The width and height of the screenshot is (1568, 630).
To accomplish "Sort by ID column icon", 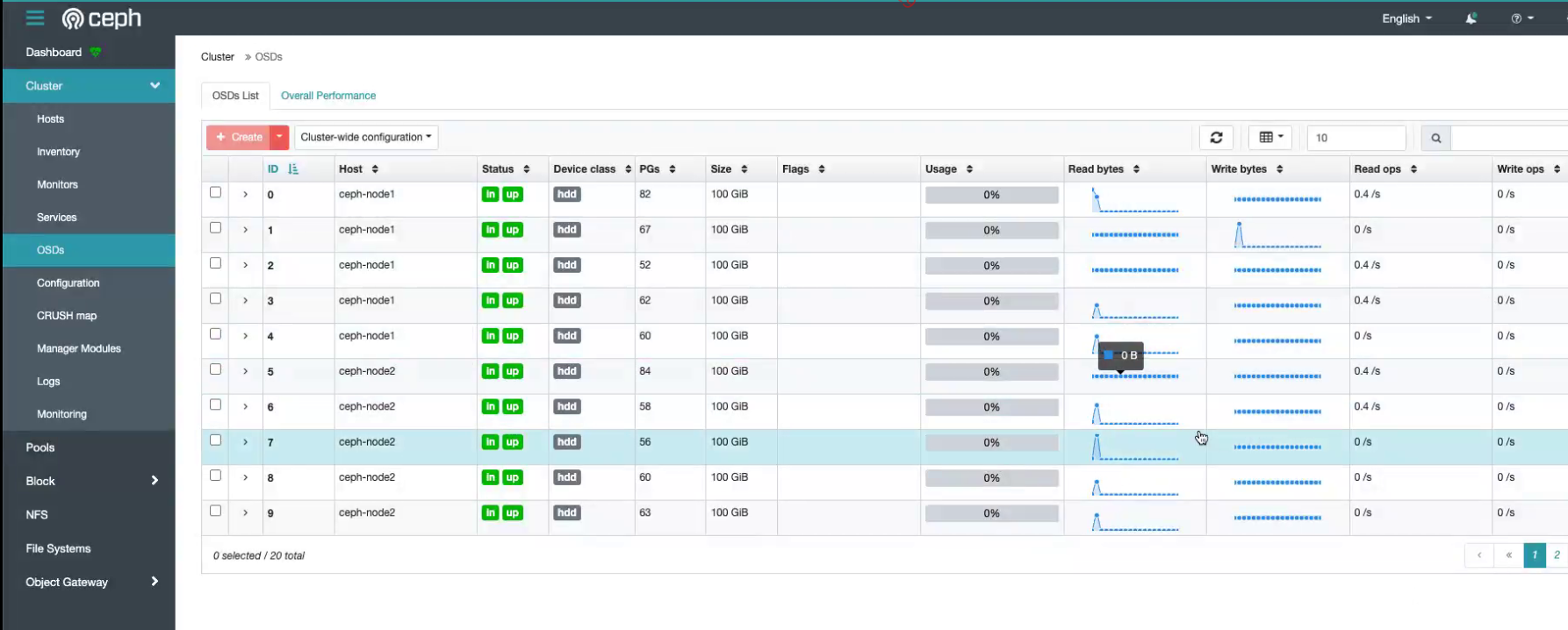I will click(293, 169).
